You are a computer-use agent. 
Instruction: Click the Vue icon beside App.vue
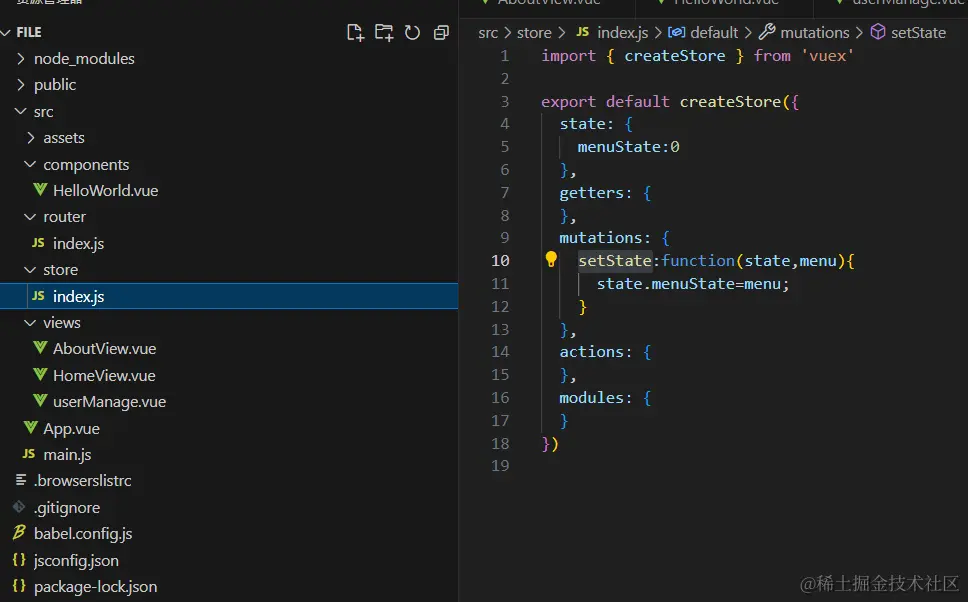click(x=31, y=427)
